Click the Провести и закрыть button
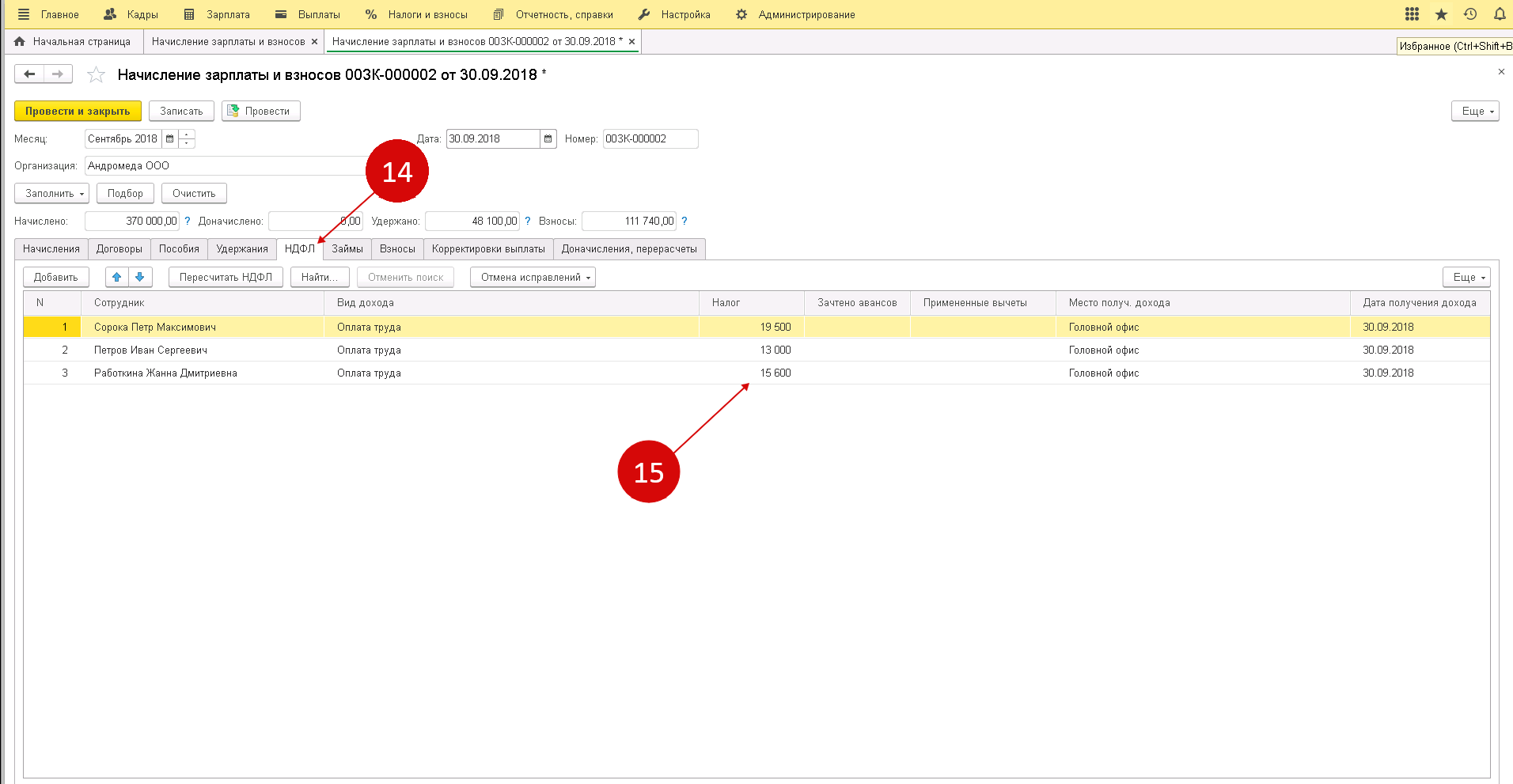This screenshot has width=1513, height=784. (x=78, y=112)
